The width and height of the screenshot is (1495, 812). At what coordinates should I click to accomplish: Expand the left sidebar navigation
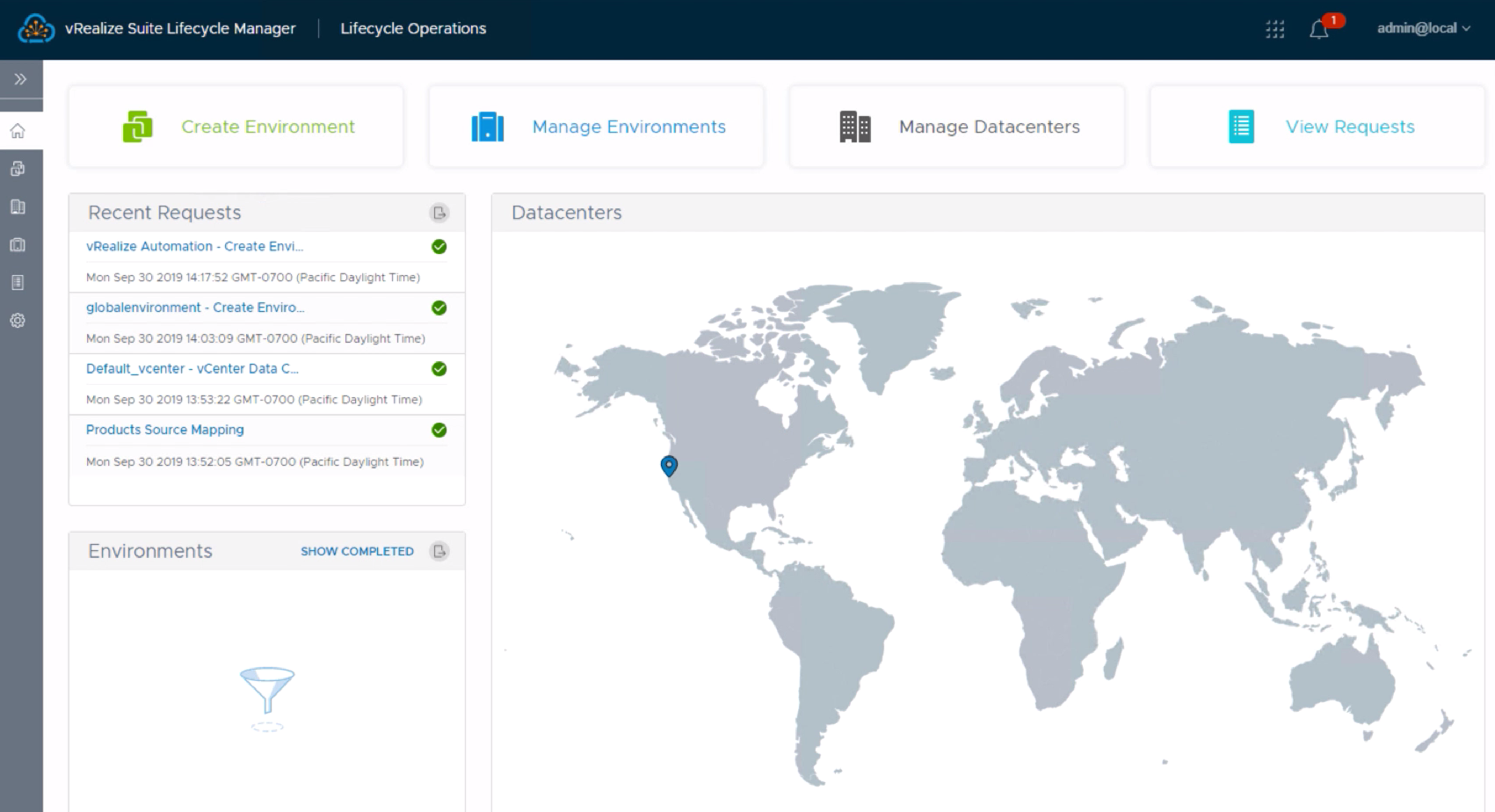click(x=20, y=79)
